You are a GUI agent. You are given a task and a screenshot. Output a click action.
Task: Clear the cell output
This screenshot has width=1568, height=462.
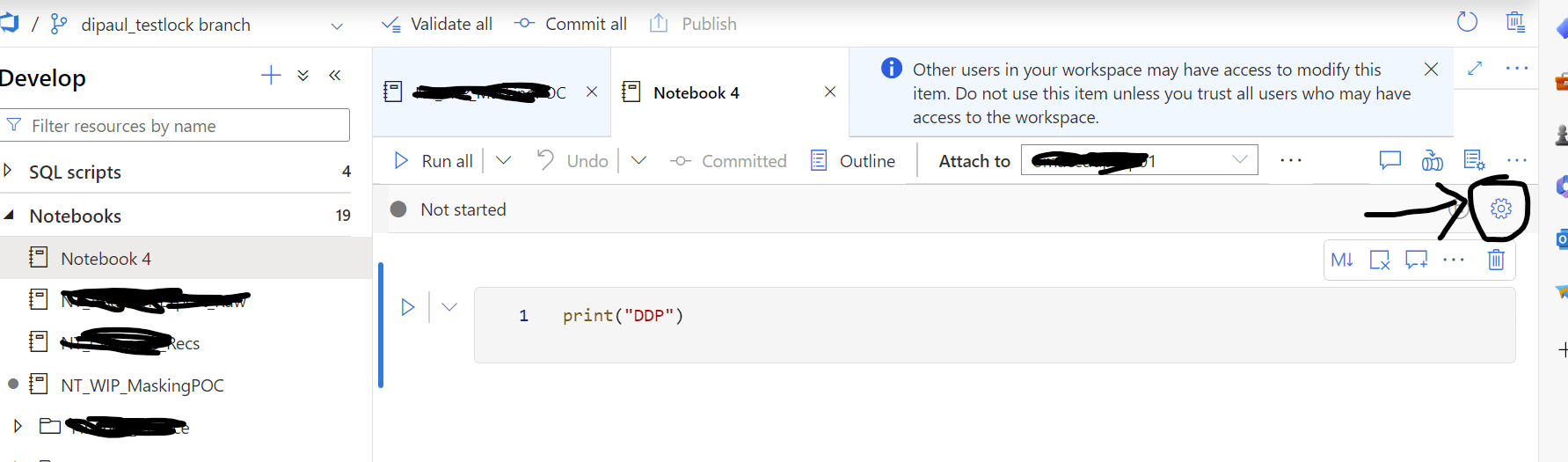[x=1380, y=260]
